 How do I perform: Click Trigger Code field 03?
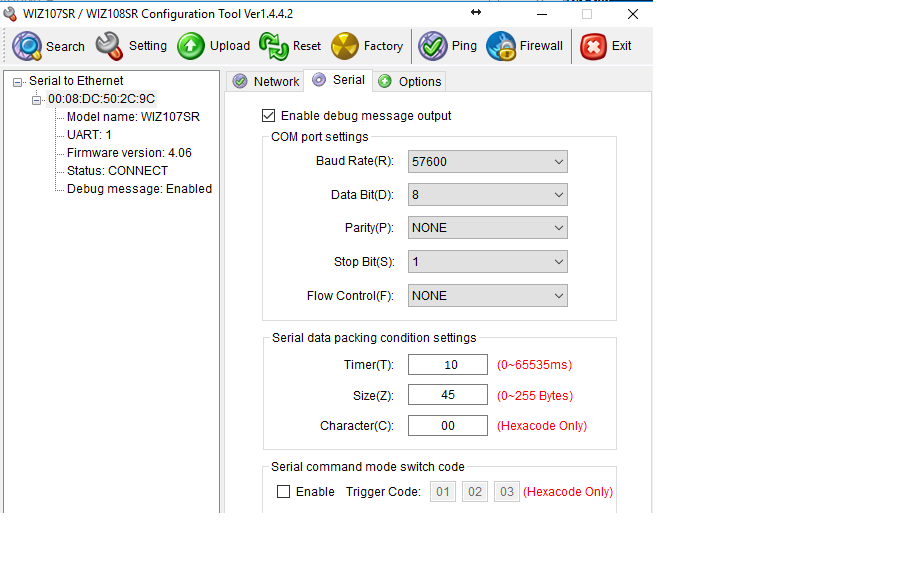(x=507, y=492)
